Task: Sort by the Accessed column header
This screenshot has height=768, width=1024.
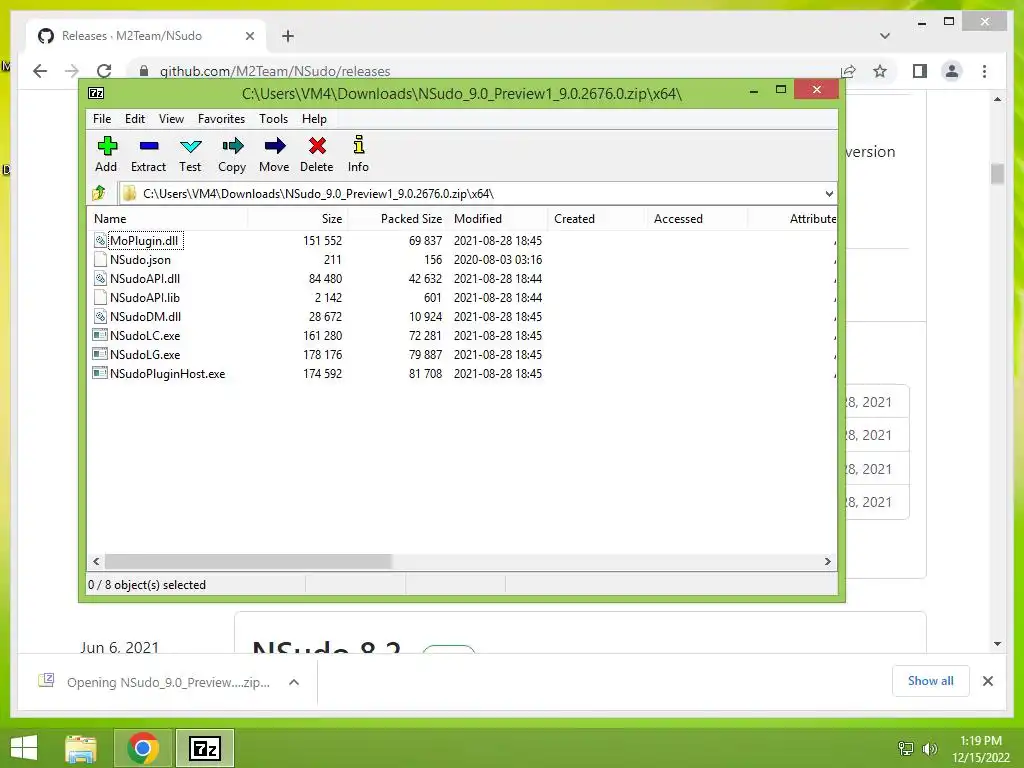Action: (697, 219)
